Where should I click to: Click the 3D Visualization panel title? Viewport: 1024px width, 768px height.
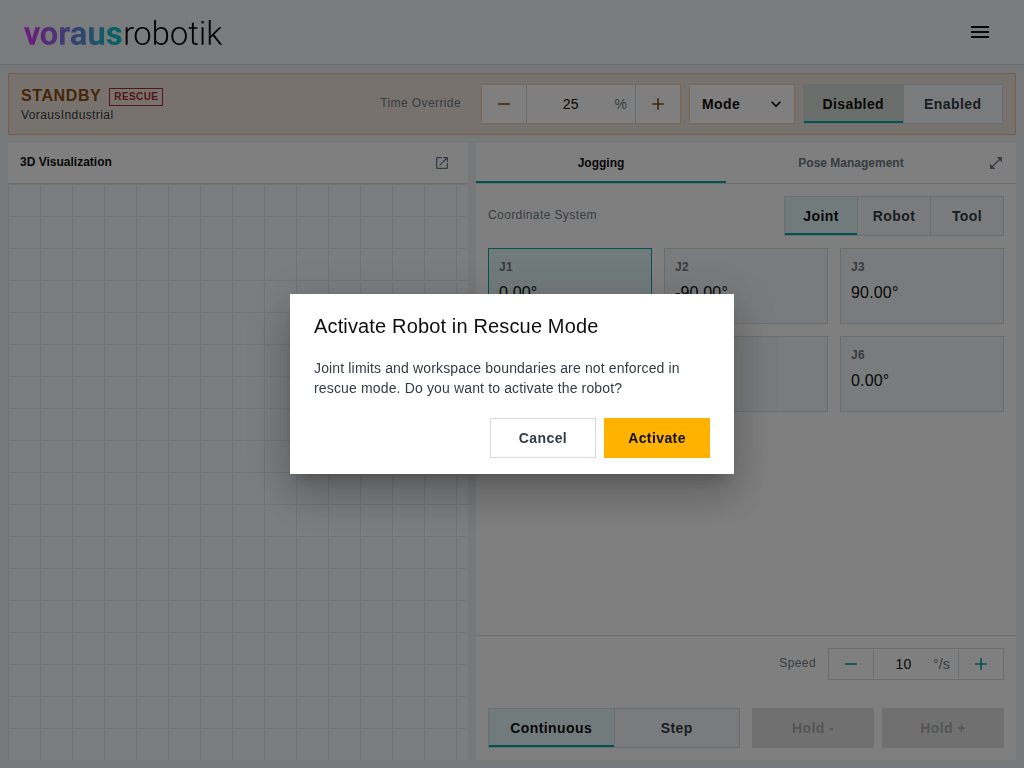(x=66, y=162)
